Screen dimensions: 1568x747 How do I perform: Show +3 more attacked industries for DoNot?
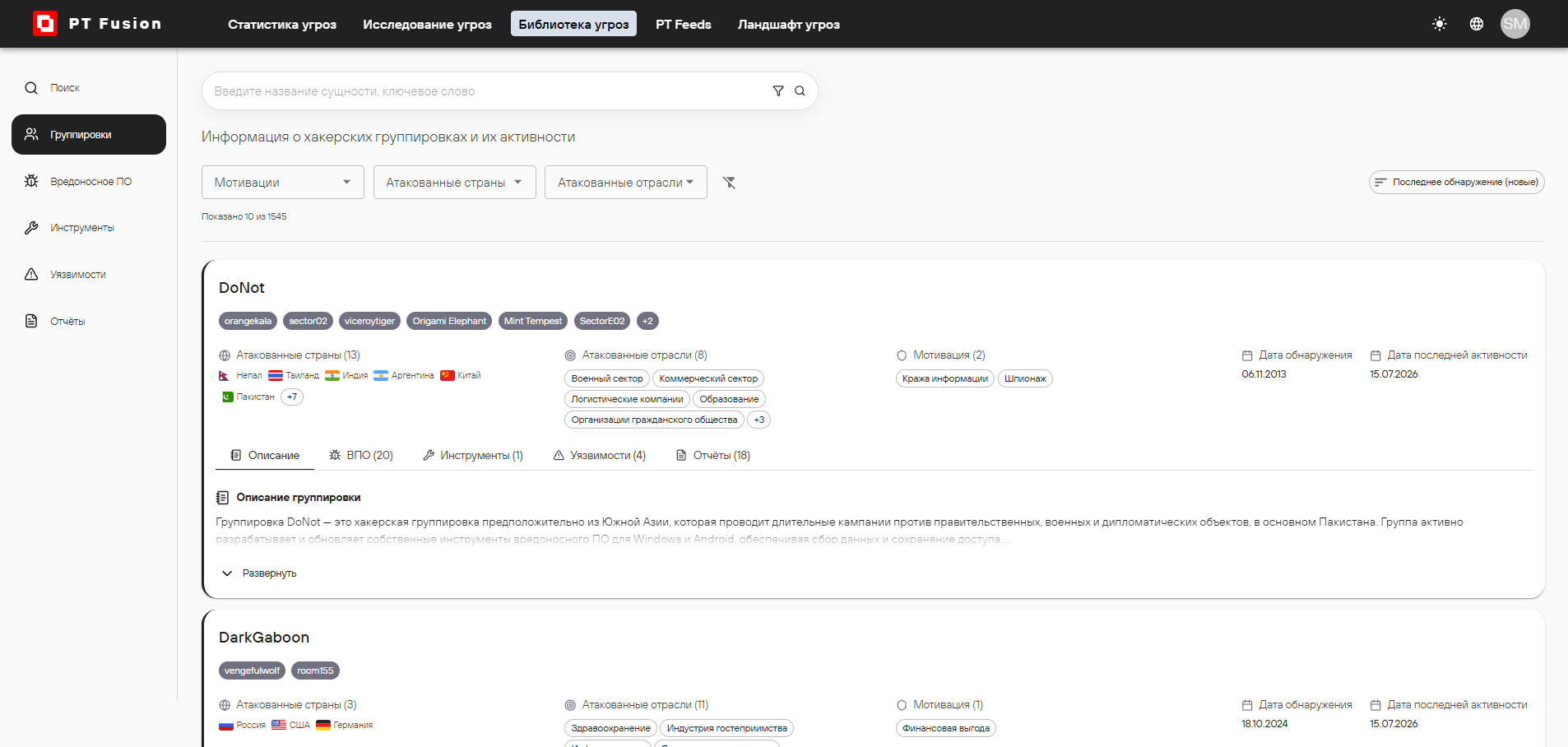pos(759,420)
